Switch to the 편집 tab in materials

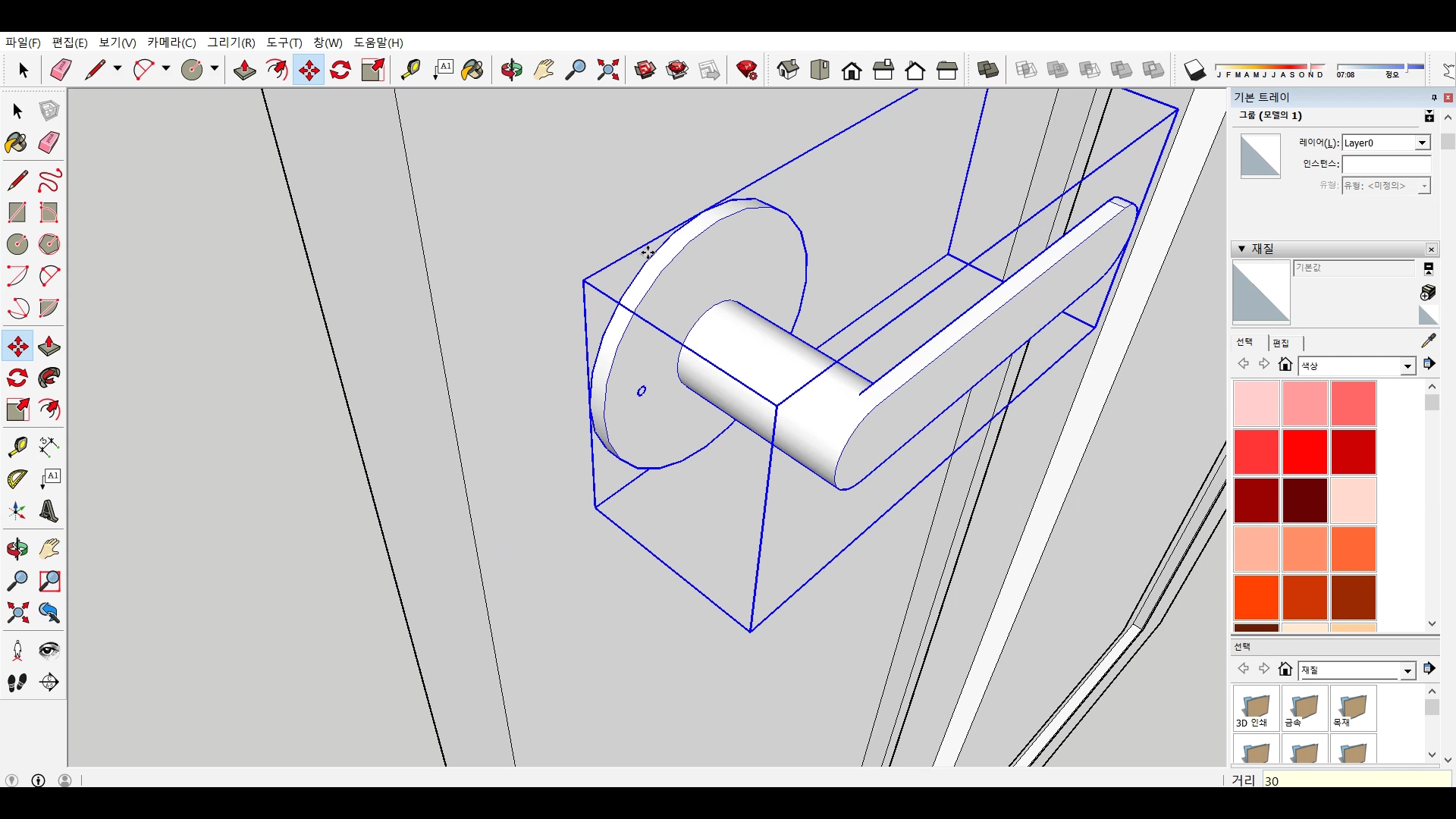tap(1281, 343)
